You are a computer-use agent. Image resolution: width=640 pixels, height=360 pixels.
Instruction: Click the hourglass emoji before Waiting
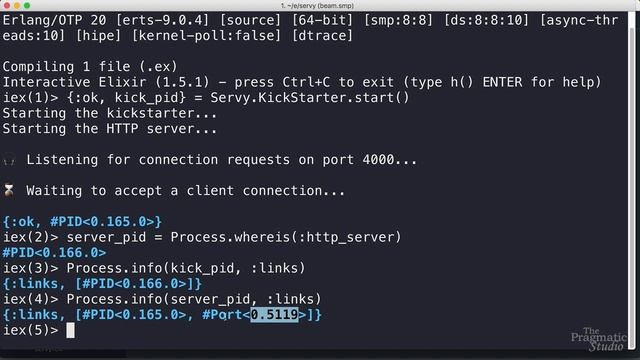point(9,191)
